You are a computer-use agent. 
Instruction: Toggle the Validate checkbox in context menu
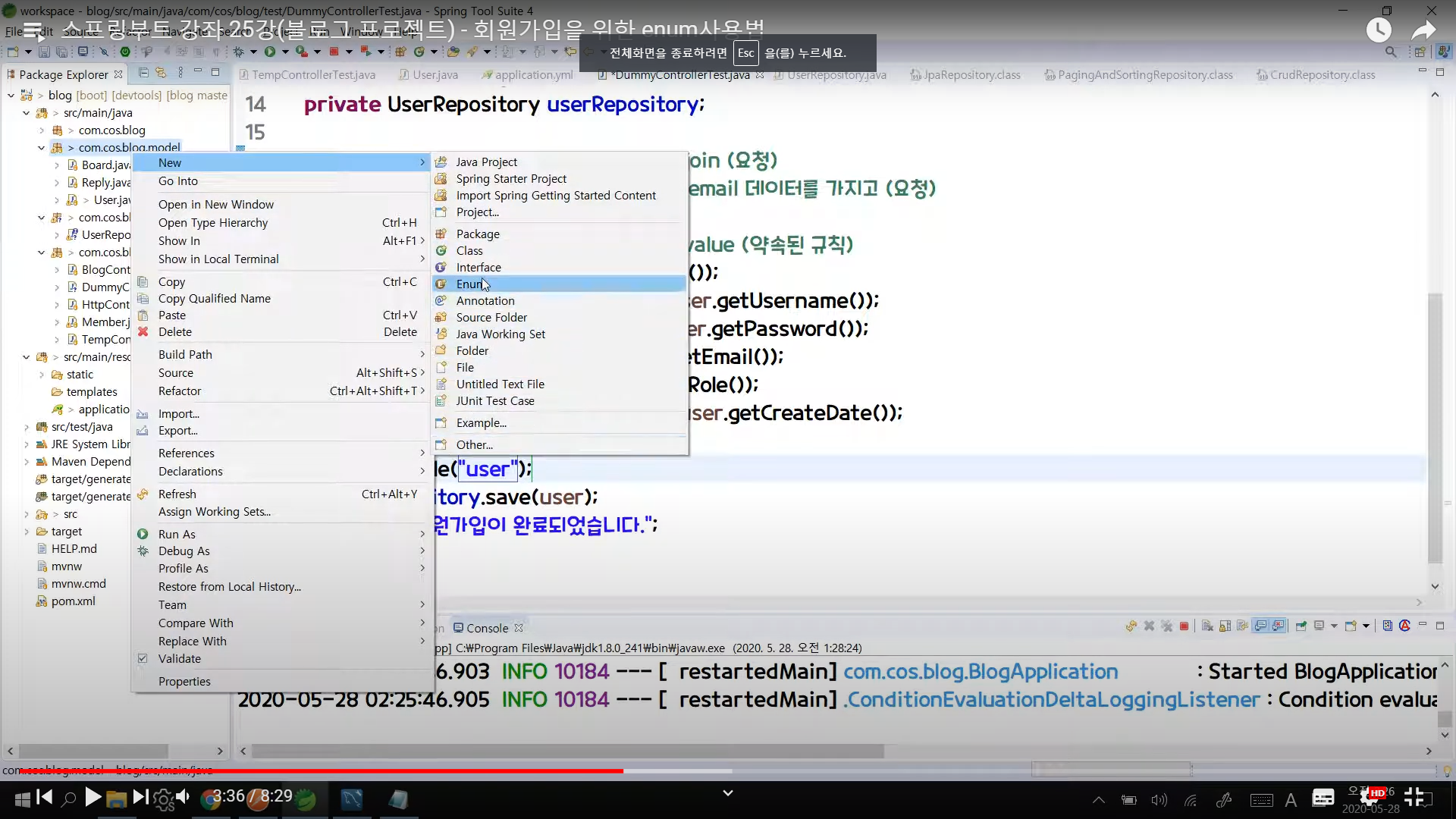coord(143,658)
